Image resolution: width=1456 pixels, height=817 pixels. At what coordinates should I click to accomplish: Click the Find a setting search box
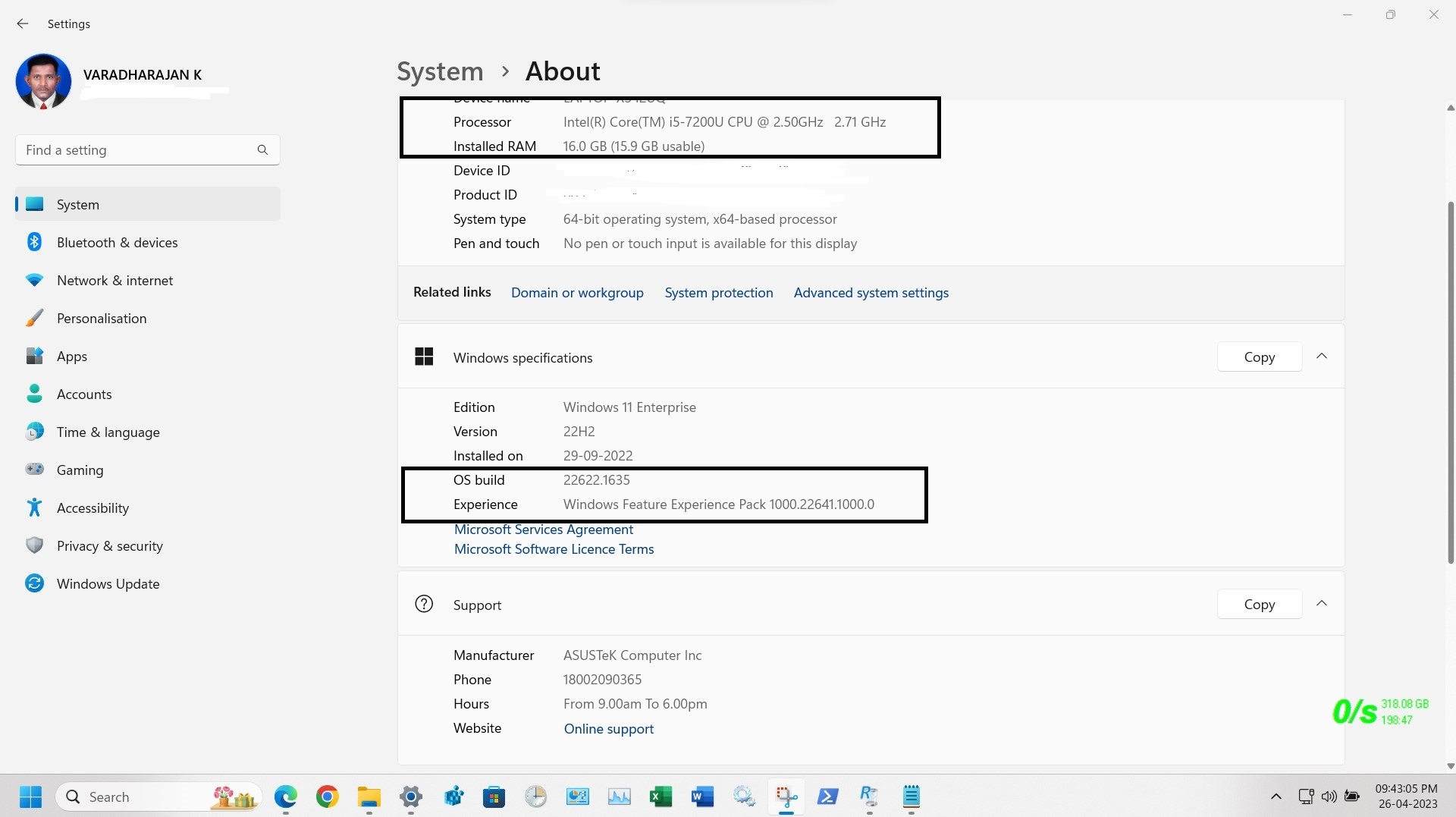148,150
